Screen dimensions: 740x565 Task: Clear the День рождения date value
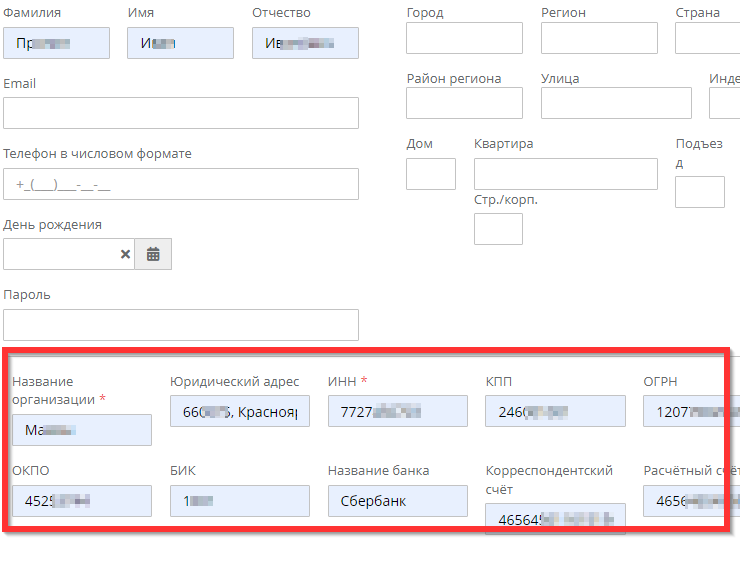coord(125,254)
